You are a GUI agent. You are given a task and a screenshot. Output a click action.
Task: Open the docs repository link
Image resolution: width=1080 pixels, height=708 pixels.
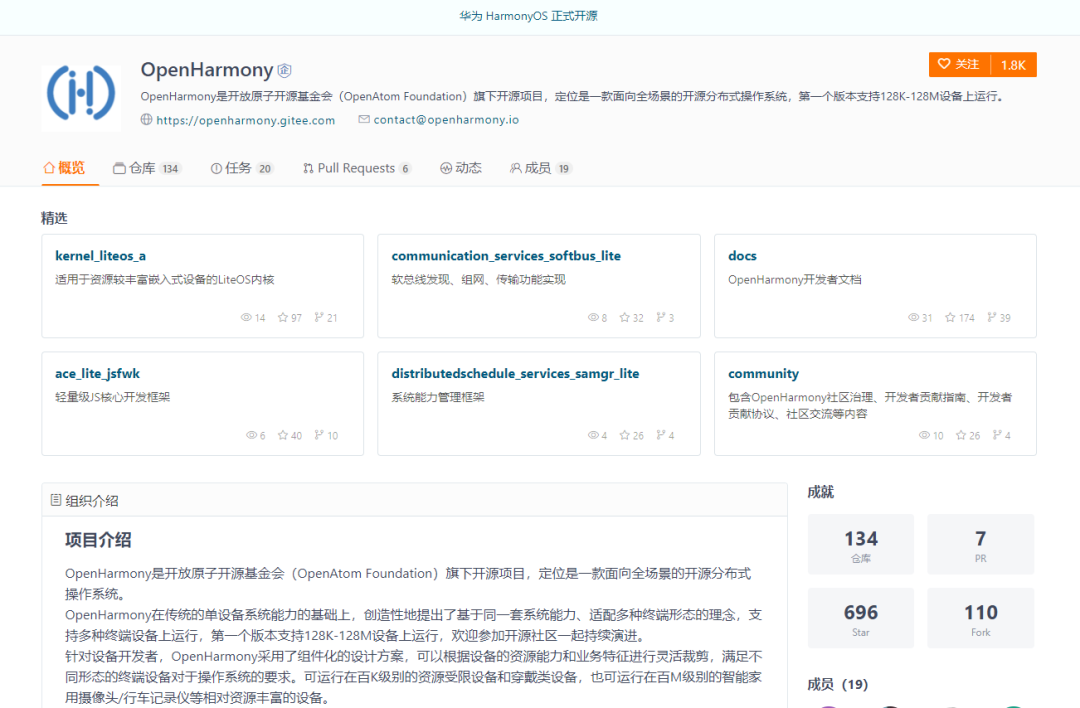(742, 256)
